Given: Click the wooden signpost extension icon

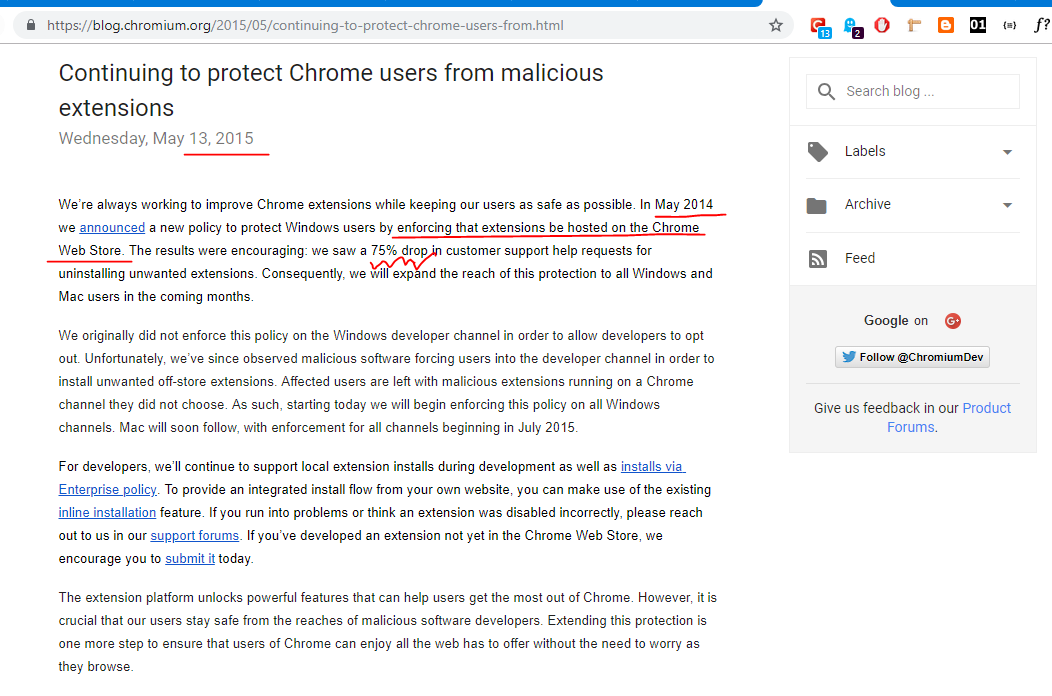Looking at the screenshot, I should (x=913, y=26).
